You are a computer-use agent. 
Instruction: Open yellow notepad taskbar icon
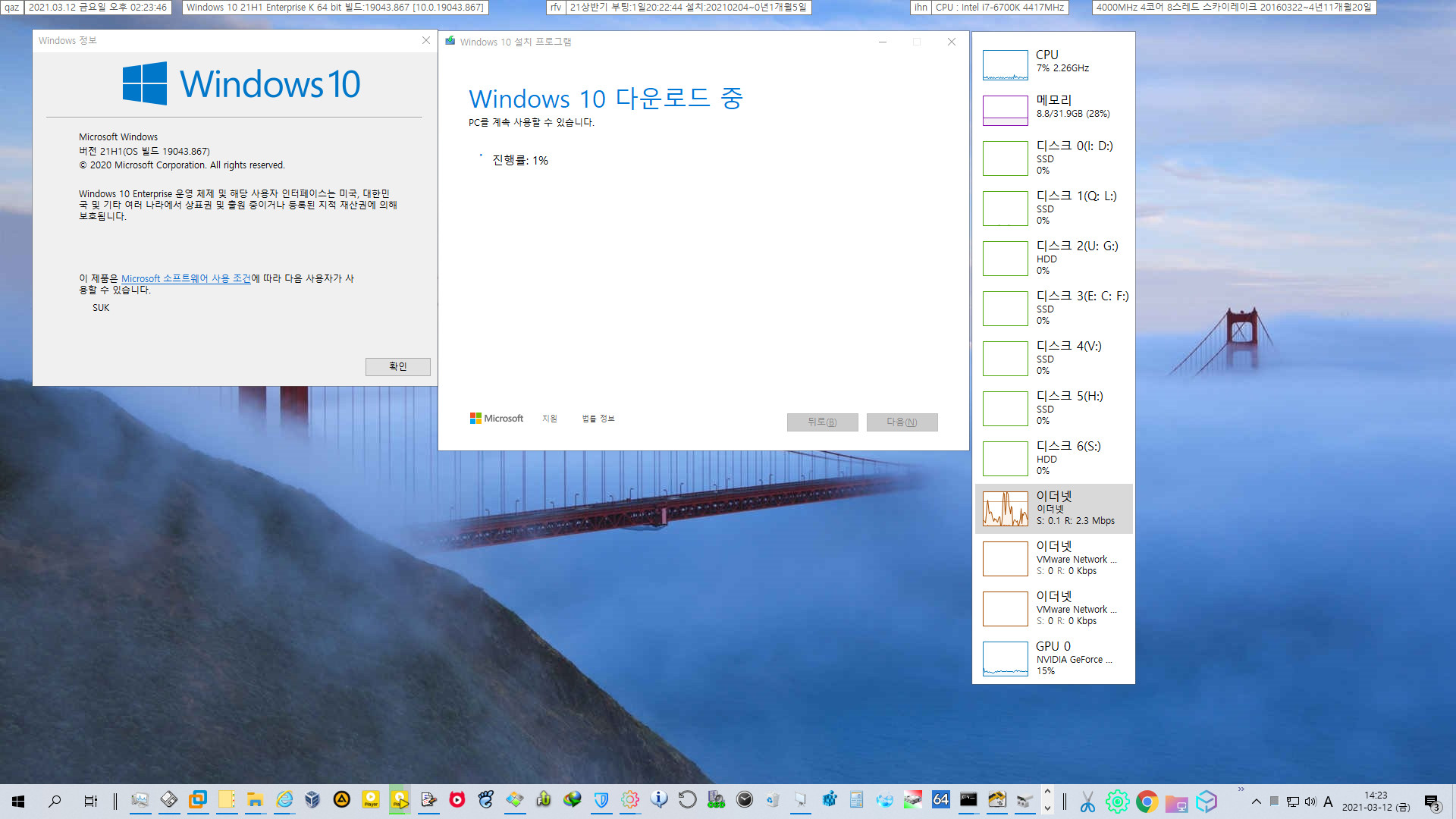point(226,800)
